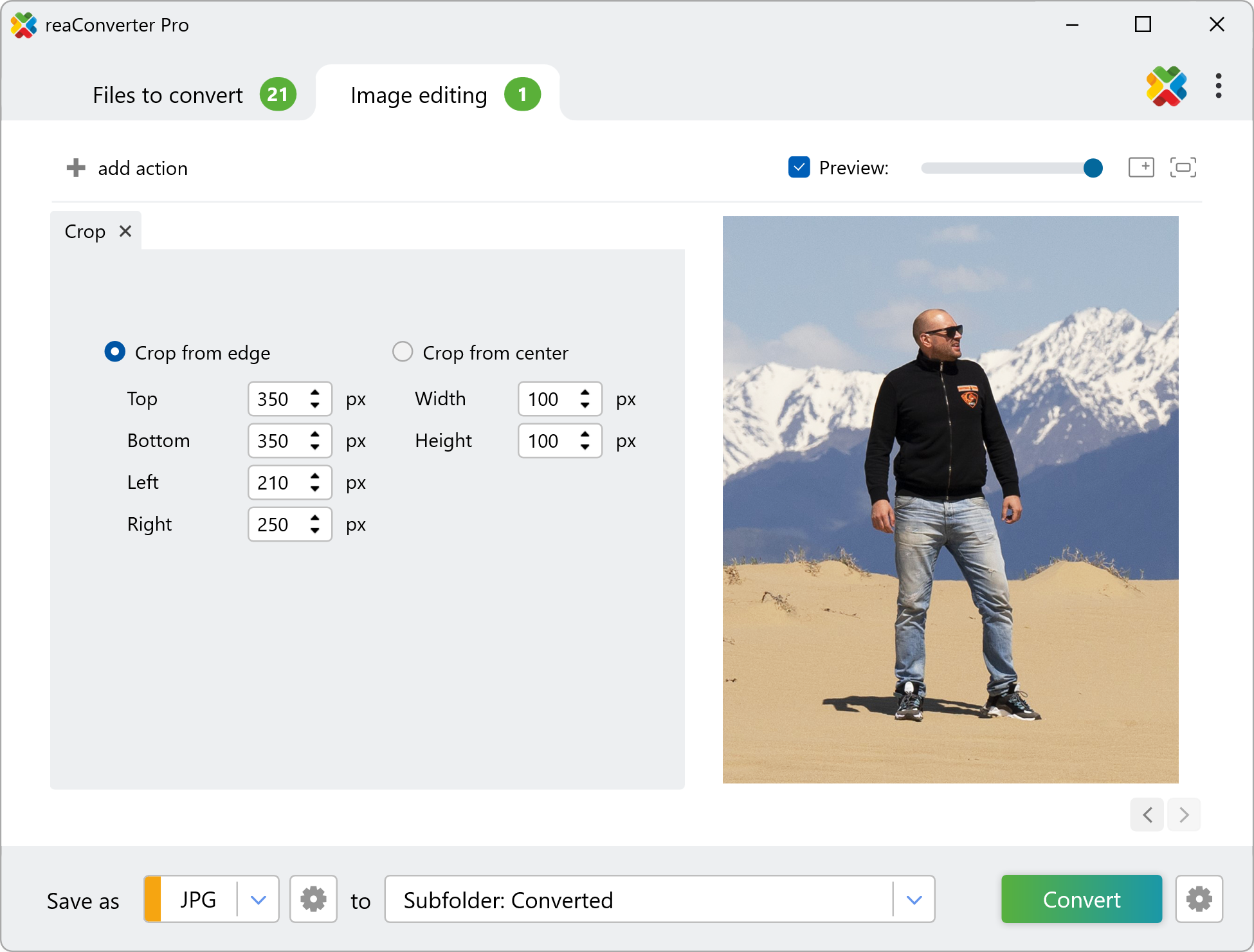
Task: Switch to the Files to convert tab
Action: tap(168, 95)
